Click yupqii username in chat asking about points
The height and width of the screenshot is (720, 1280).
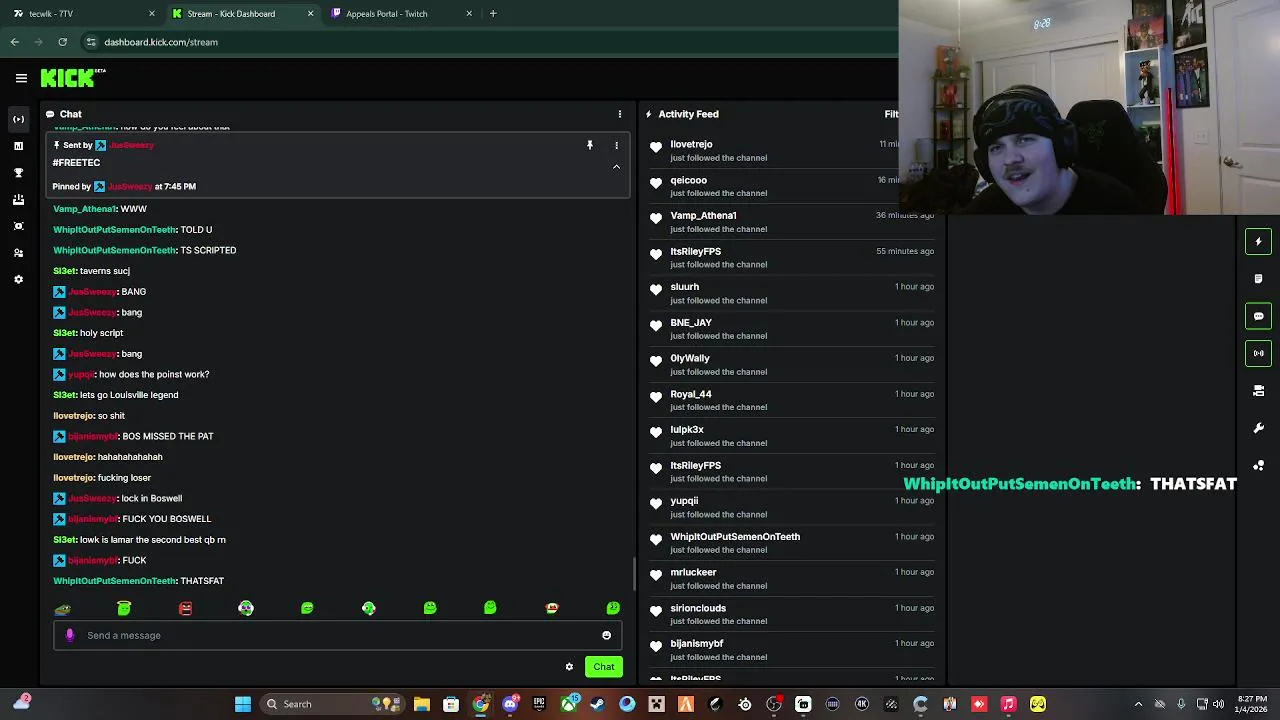[81, 374]
